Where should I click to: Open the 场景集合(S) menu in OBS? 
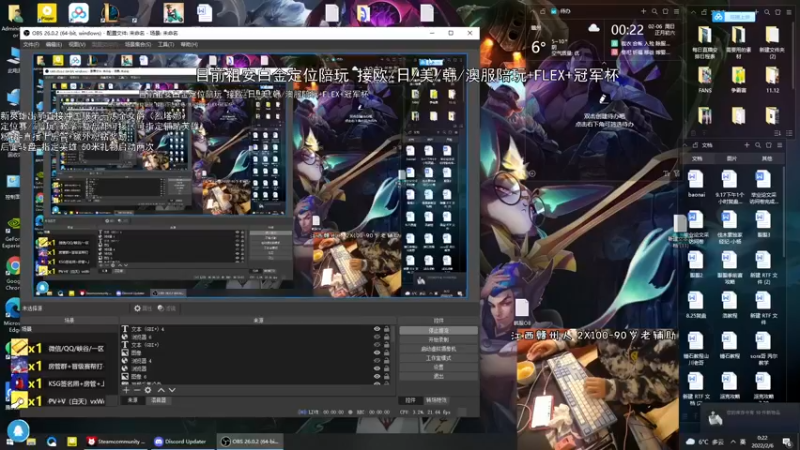(x=138, y=45)
